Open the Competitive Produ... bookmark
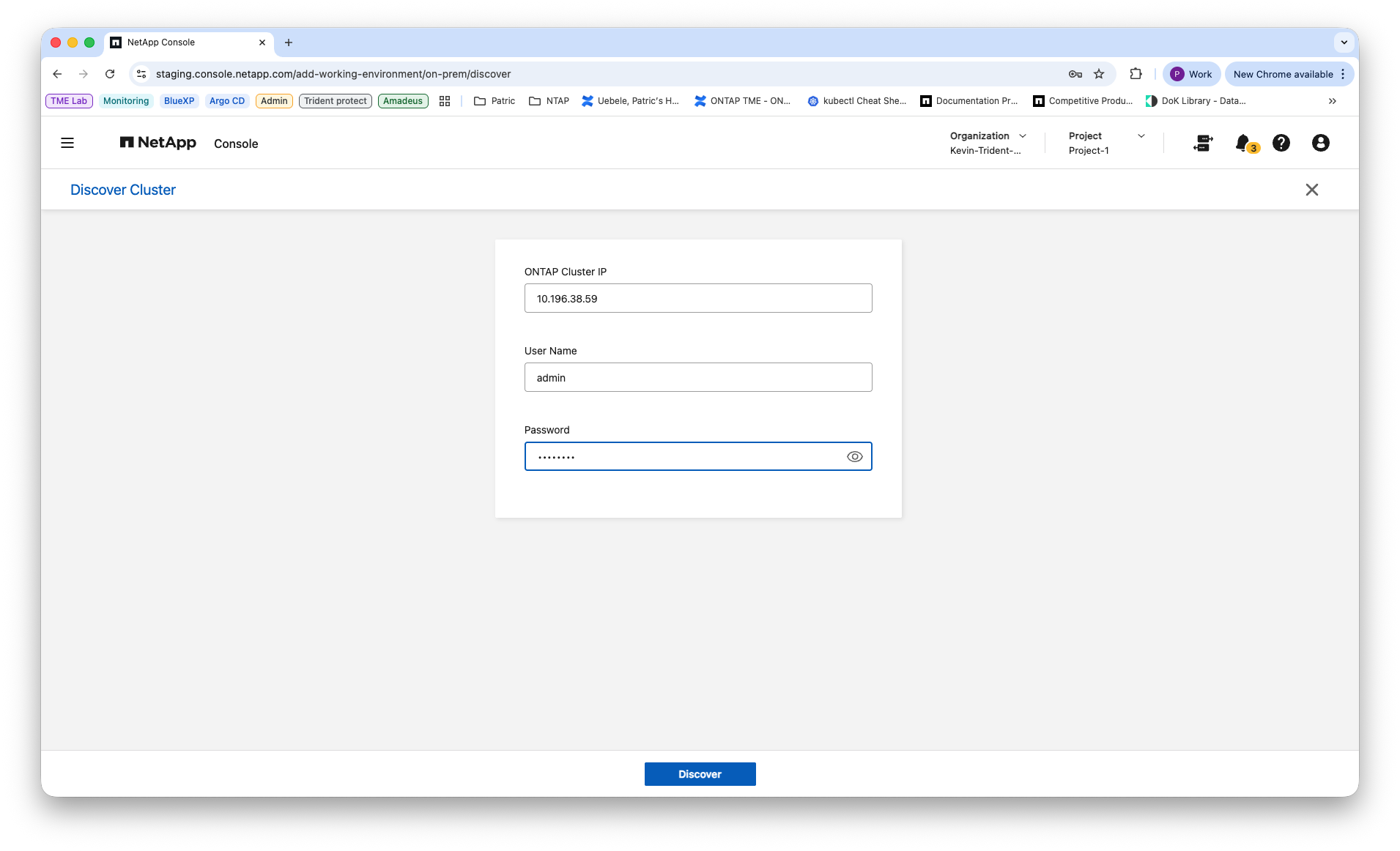Screen dimensions: 1400x851 [1083, 101]
